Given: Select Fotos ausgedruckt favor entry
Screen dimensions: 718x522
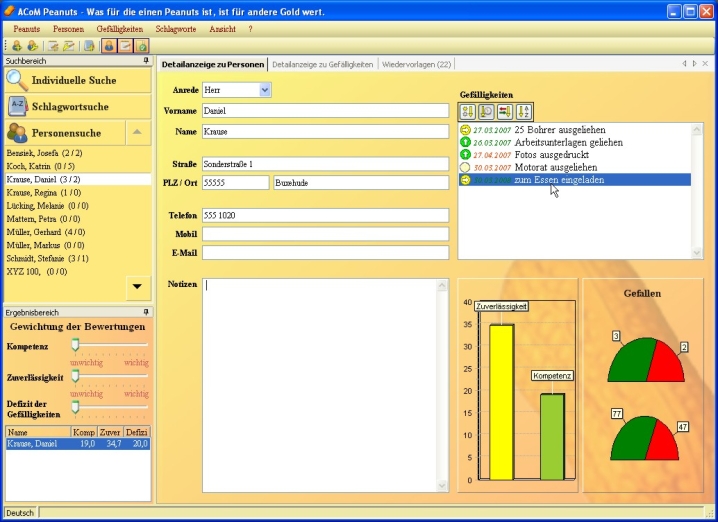Looking at the screenshot, I should [548, 155].
